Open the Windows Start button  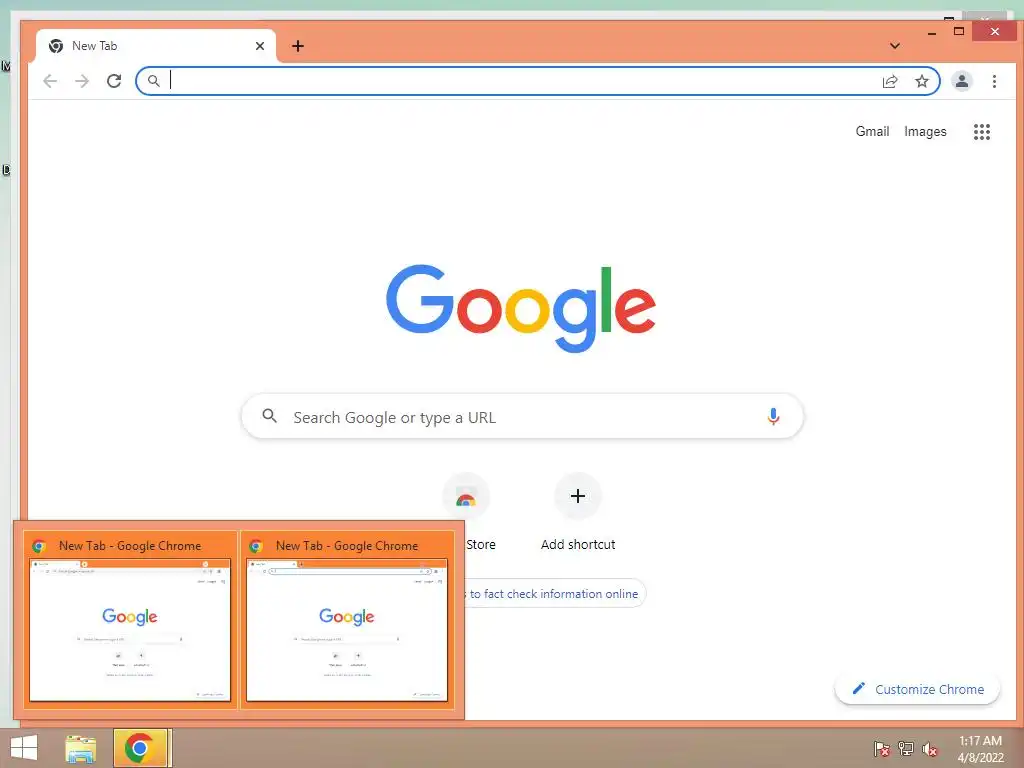click(24, 748)
